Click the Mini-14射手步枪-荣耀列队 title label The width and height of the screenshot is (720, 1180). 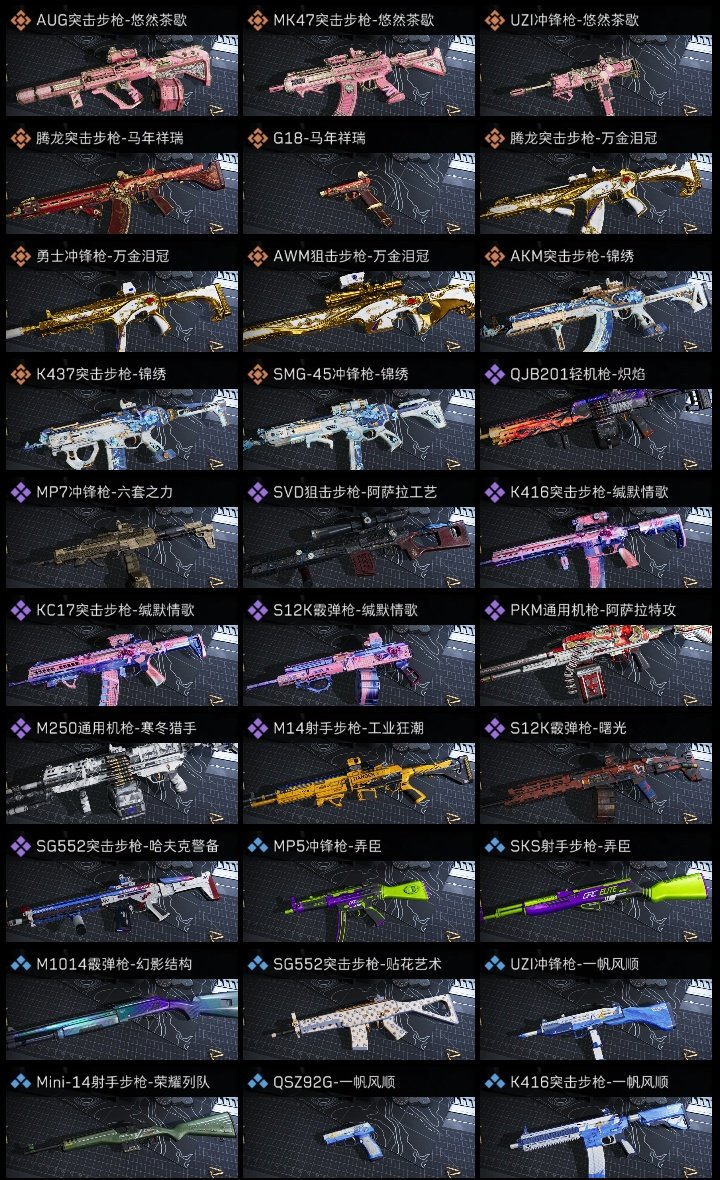tap(123, 1082)
